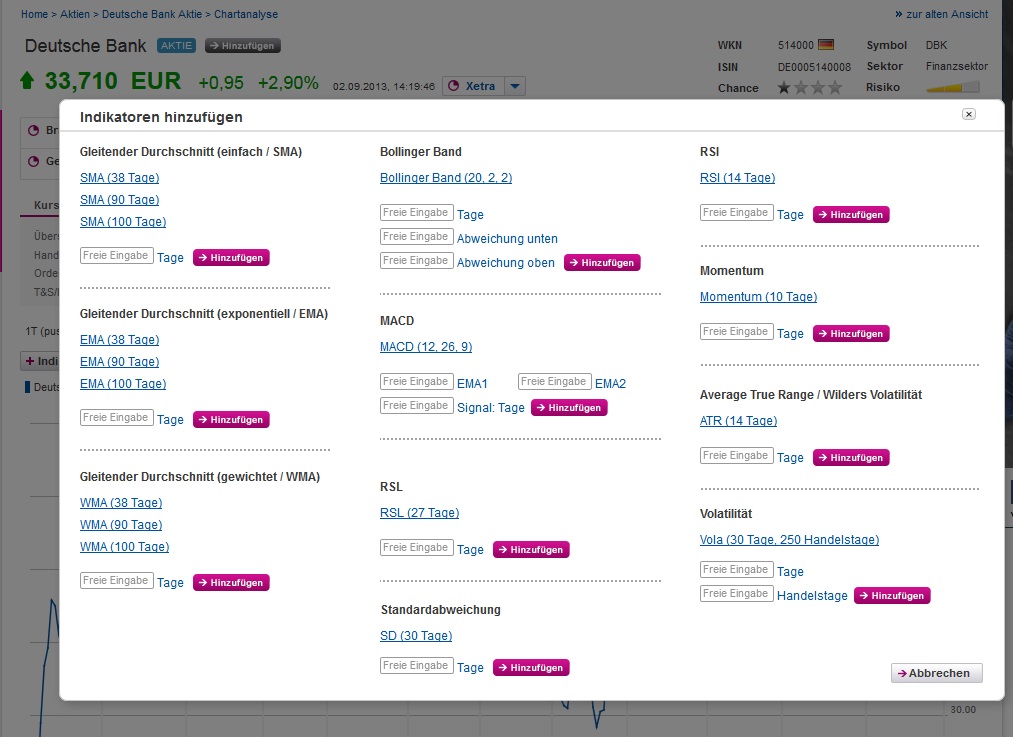Click Hinzufügen for custom SMA
The height and width of the screenshot is (737, 1013).
coord(231,258)
